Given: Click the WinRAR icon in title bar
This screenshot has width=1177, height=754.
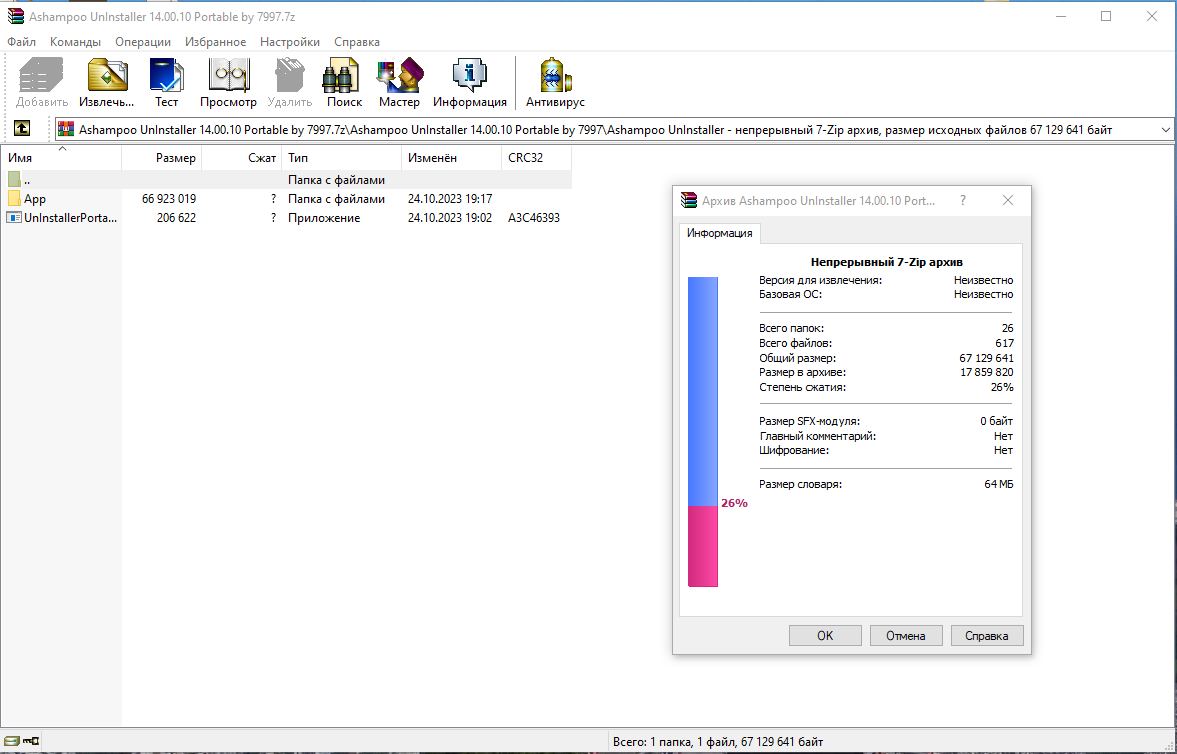Looking at the screenshot, I should pyautogui.click(x=15, y=17).
